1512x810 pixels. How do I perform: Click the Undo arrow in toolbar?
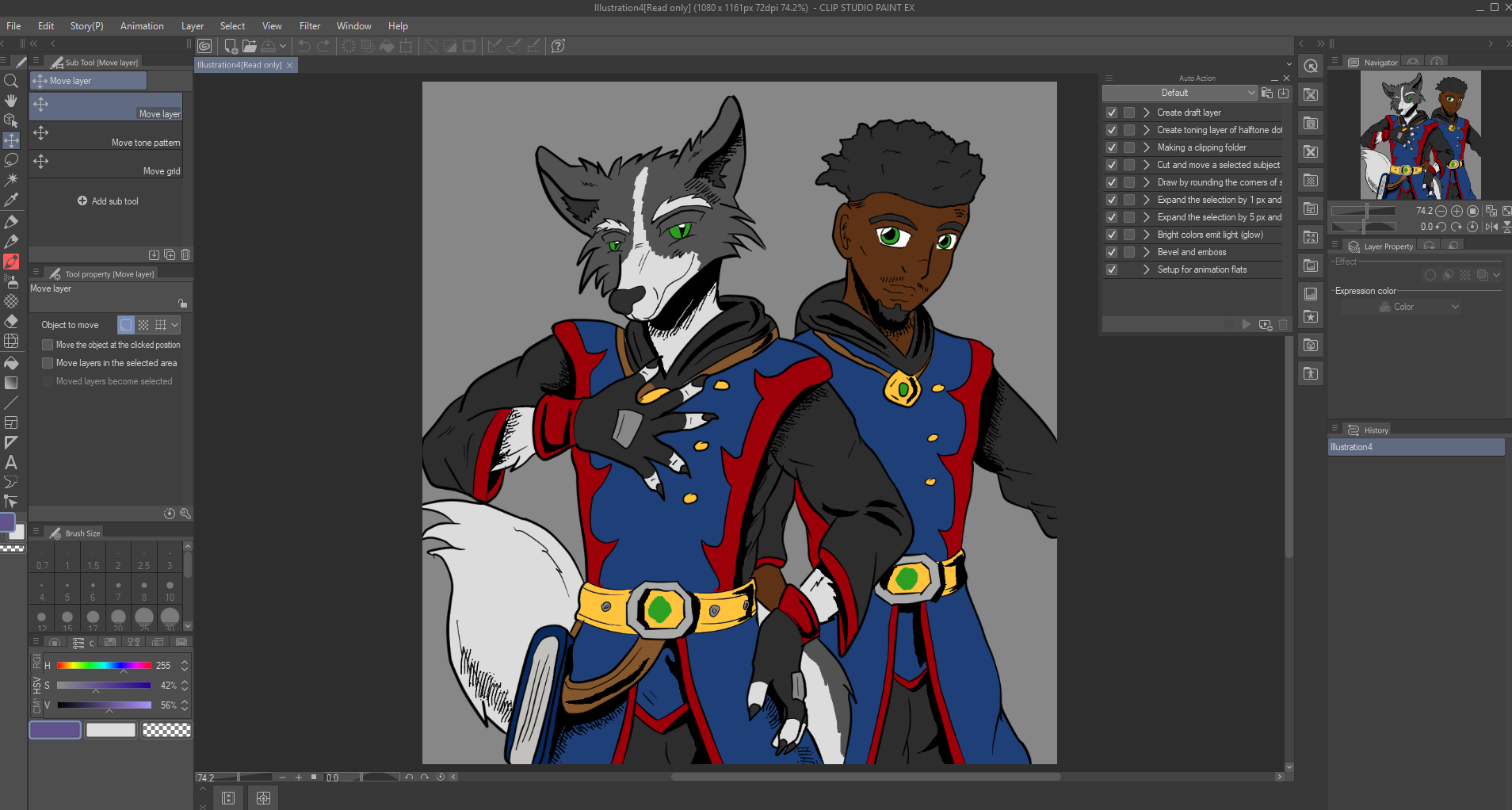coord(304,46)
